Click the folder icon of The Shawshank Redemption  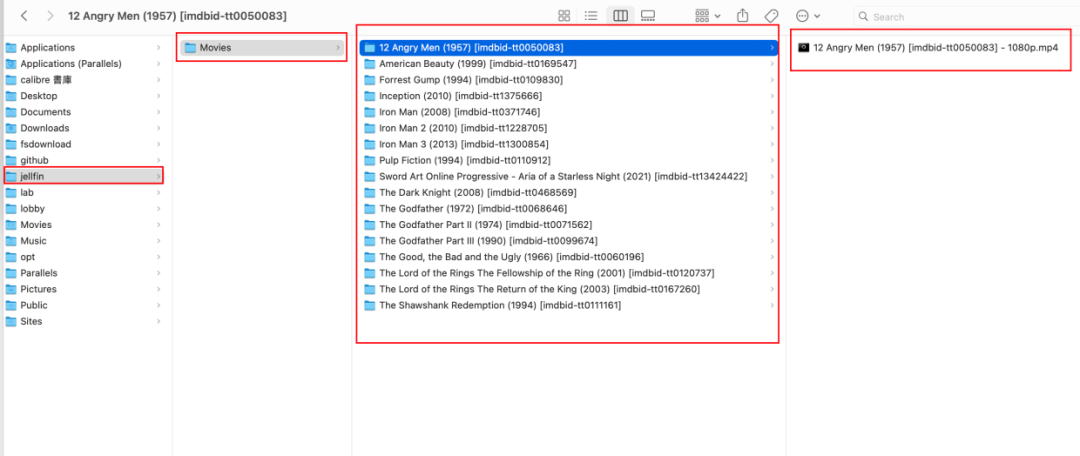pos(370,305)
